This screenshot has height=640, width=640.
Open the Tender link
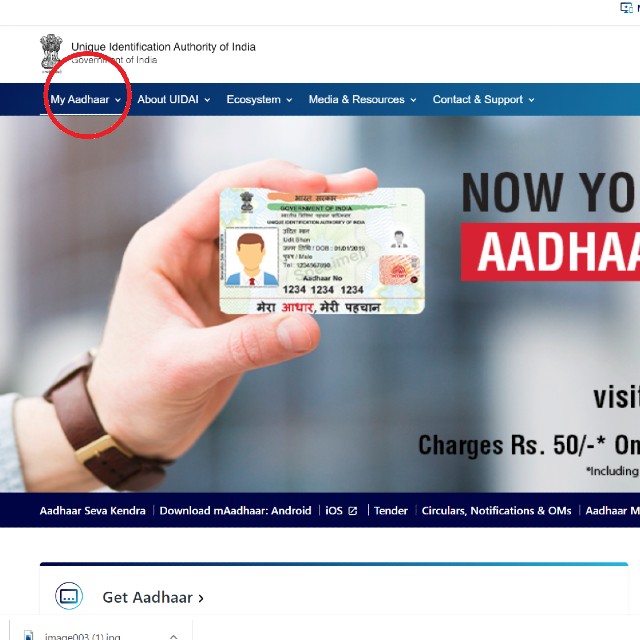pyautogui.click(x=391, y=511)
